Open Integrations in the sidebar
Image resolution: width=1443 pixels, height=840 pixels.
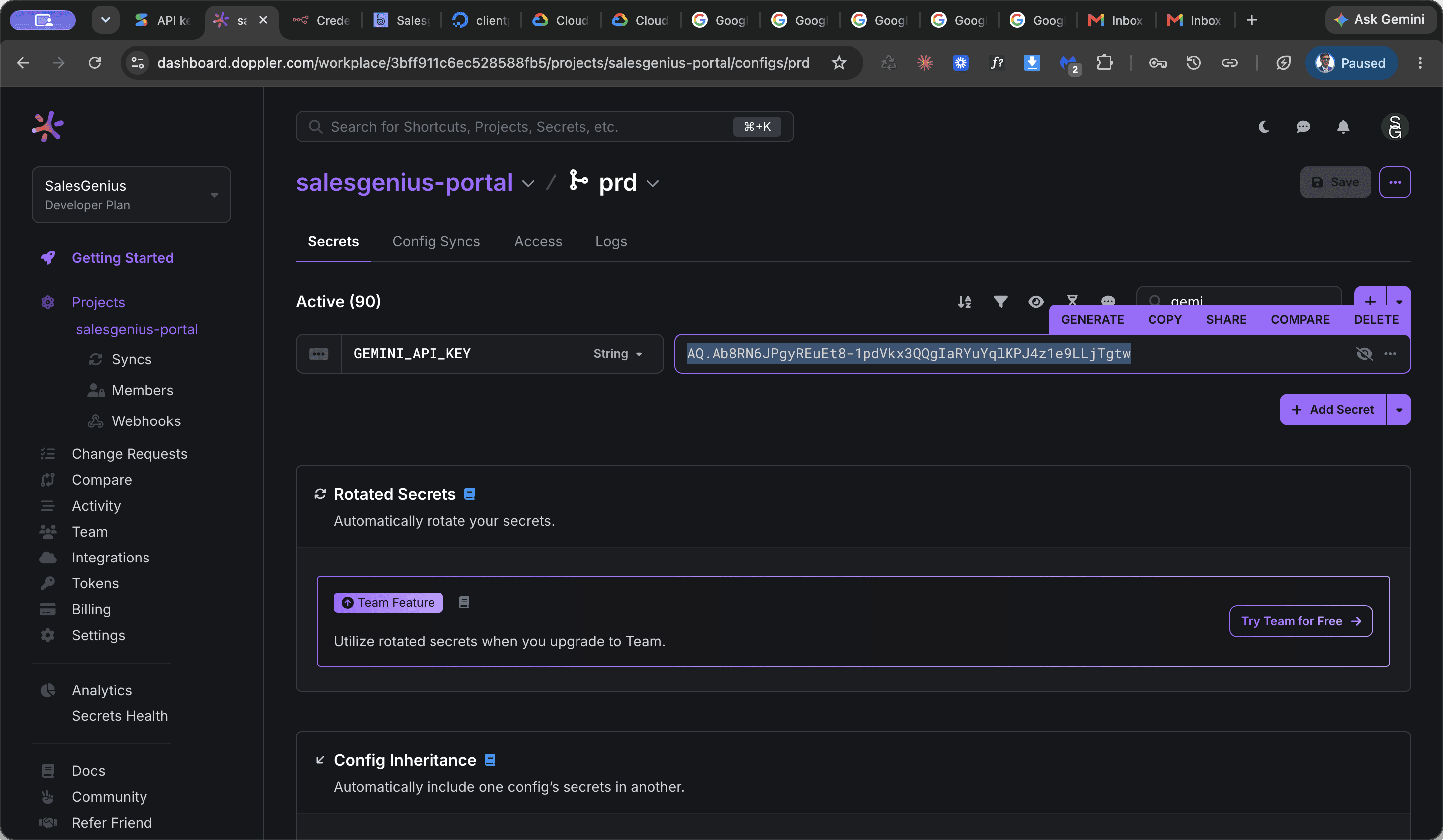pos(111,557)
